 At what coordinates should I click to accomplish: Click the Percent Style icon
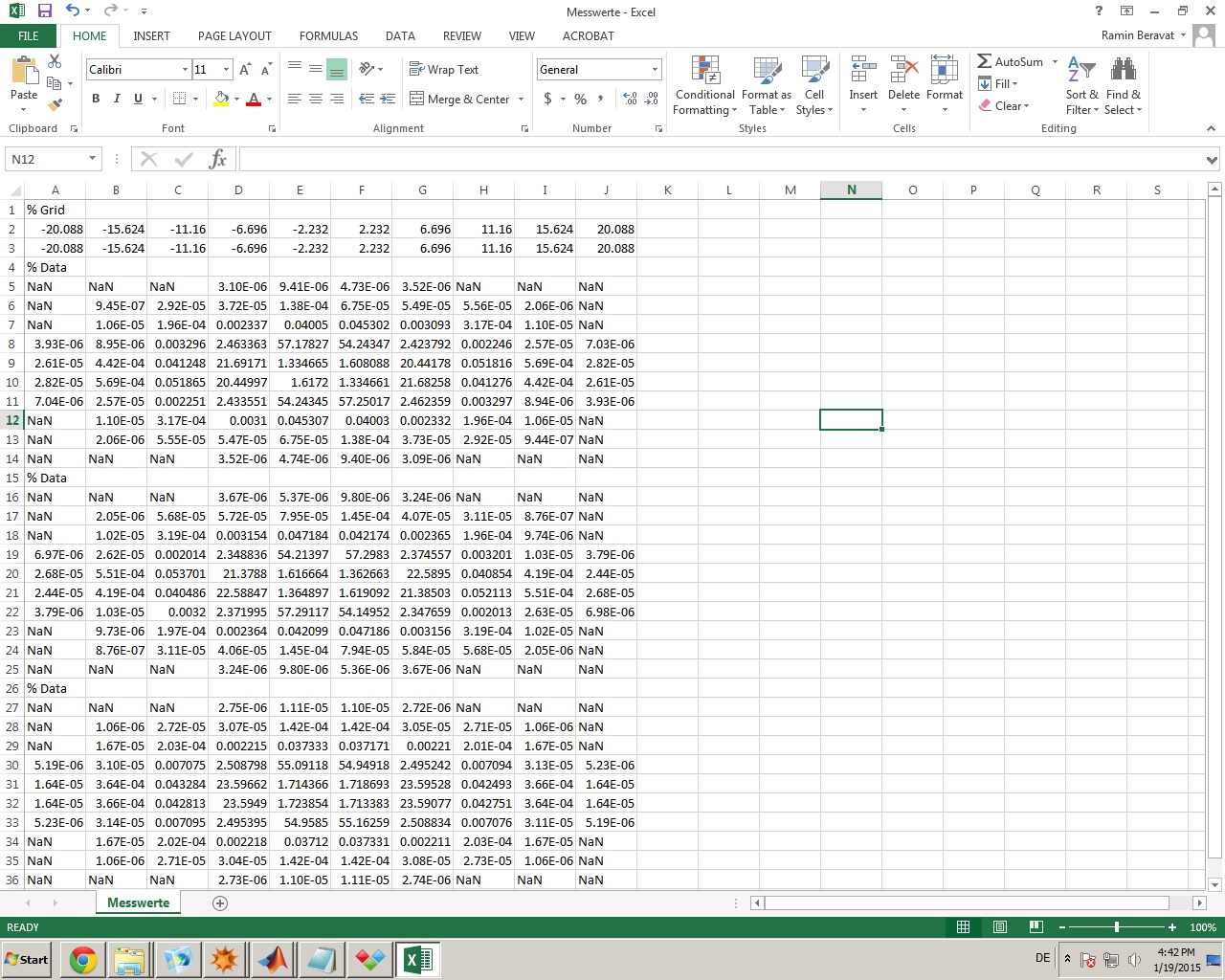pos(580,99)
